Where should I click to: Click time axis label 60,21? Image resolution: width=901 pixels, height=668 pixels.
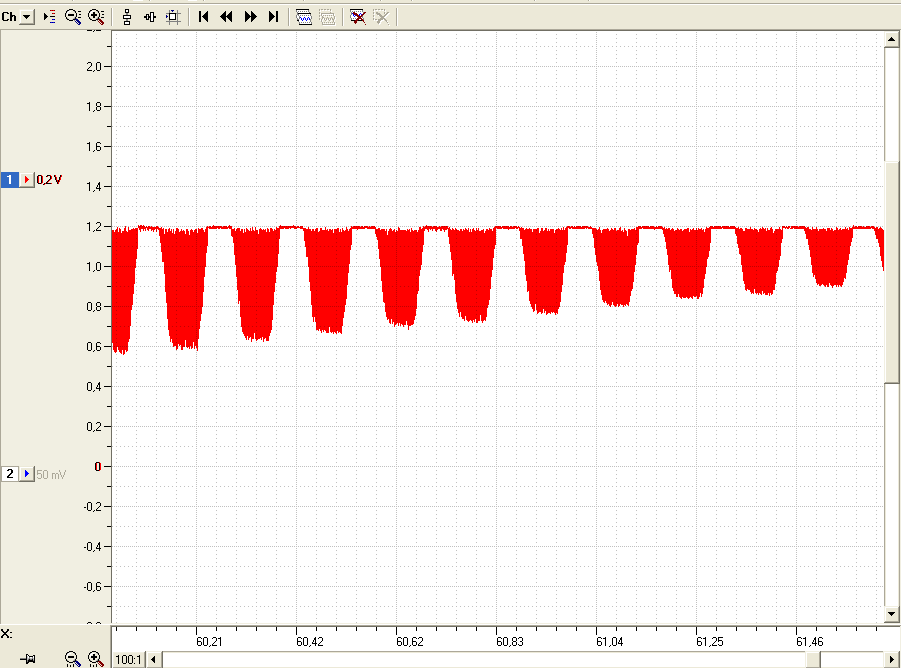point(209,642)
